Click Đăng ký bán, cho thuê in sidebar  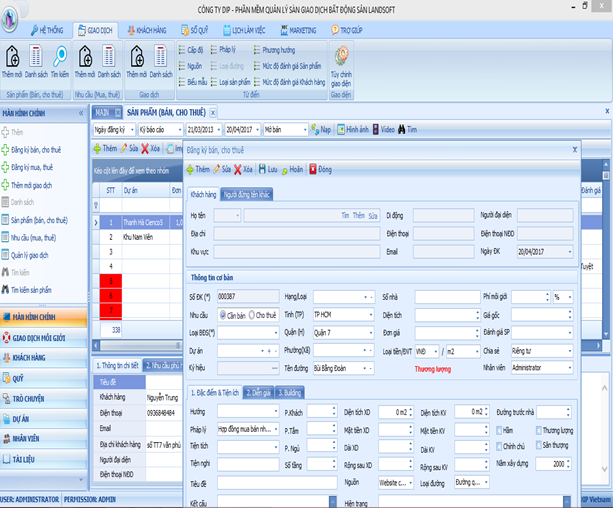pyautogui.click(x=34, y=148)
